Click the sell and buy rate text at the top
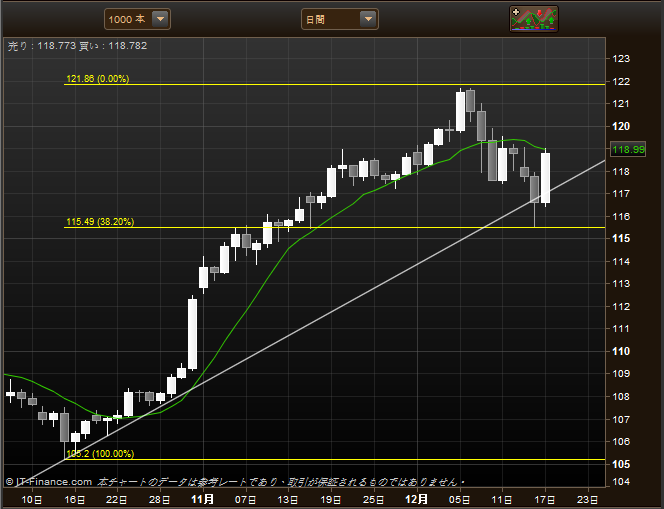664x509 pixels. [77, 46]
